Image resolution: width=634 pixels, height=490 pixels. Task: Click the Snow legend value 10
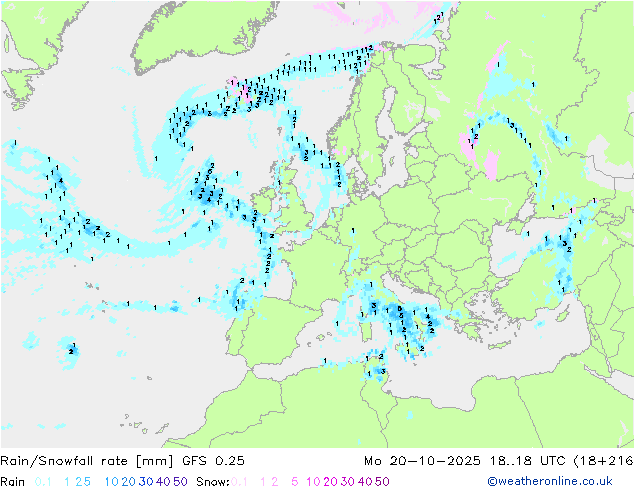click(313, 482)
